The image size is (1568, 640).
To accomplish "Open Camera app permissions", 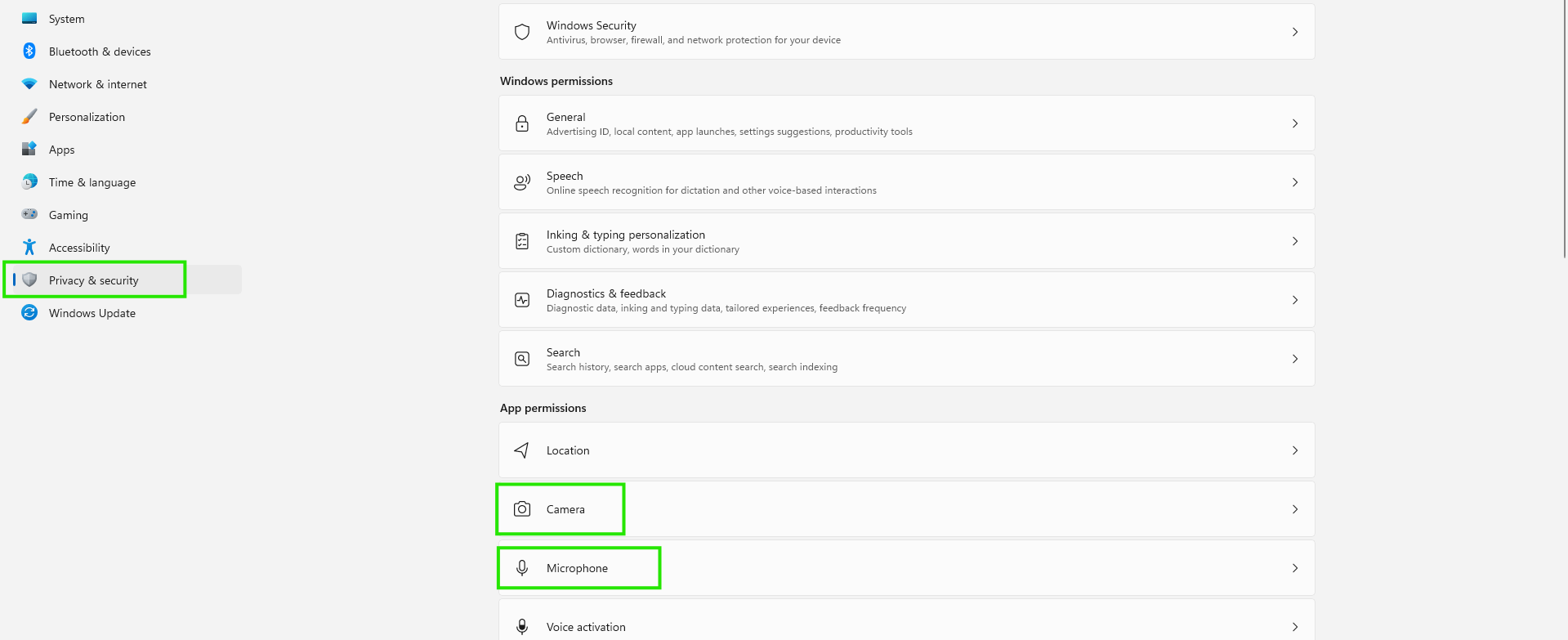I will pos(906,509).
